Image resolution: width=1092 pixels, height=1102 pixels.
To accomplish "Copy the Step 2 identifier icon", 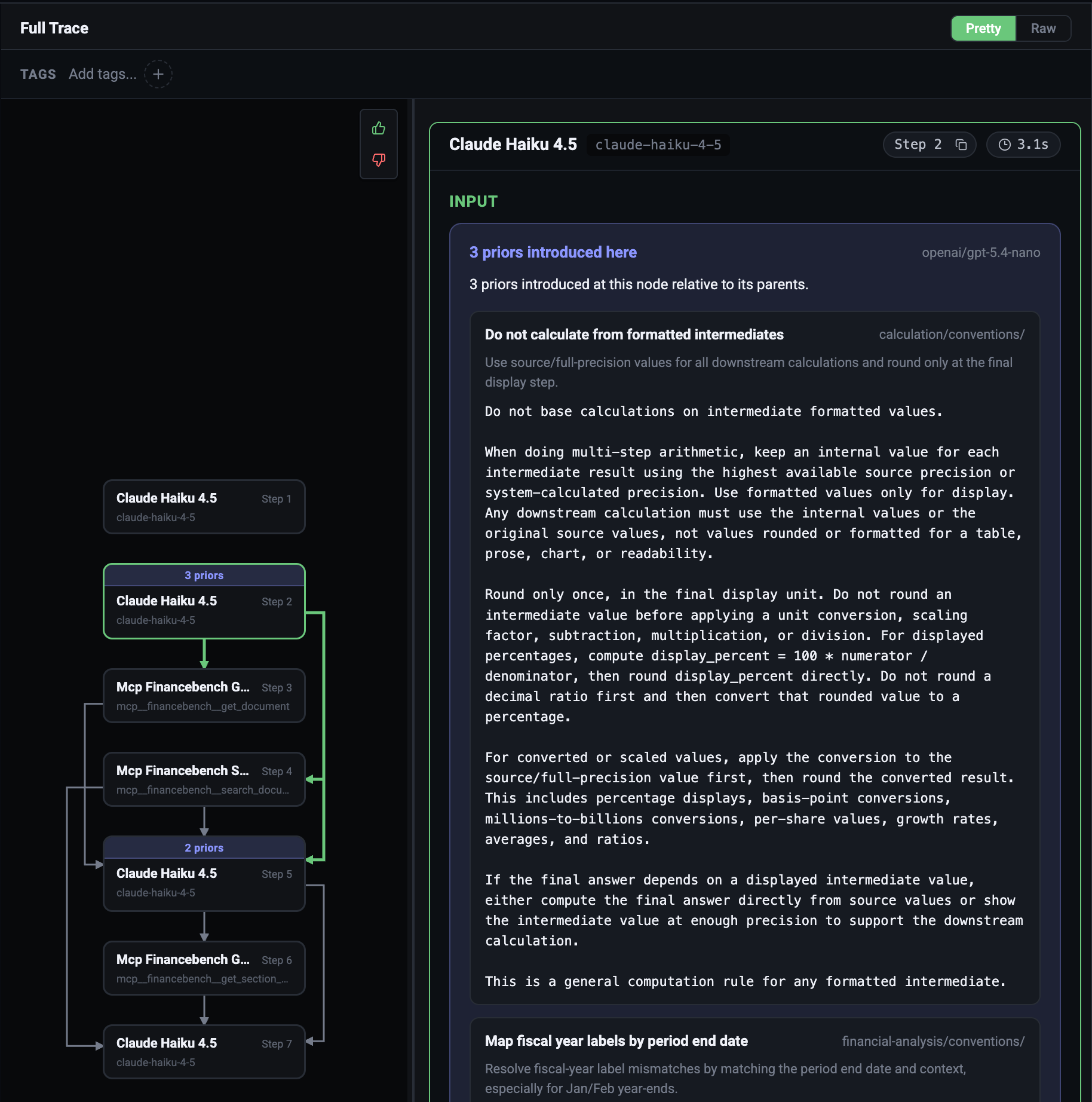I will pos(961,145).
